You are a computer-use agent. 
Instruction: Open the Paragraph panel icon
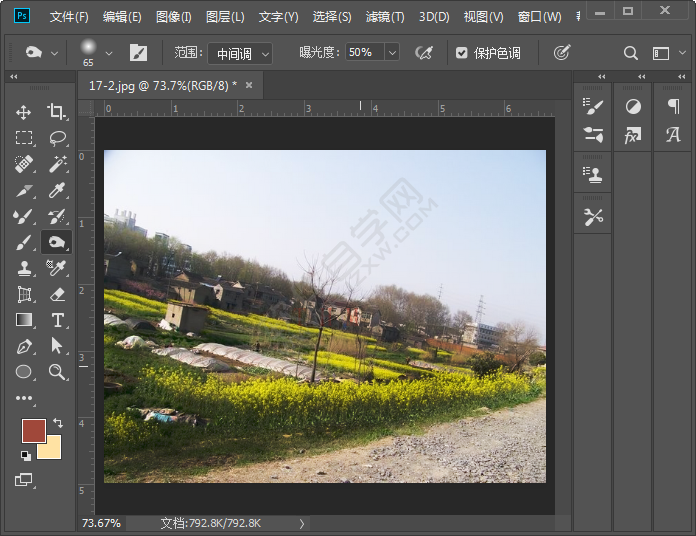pos(673,107)
